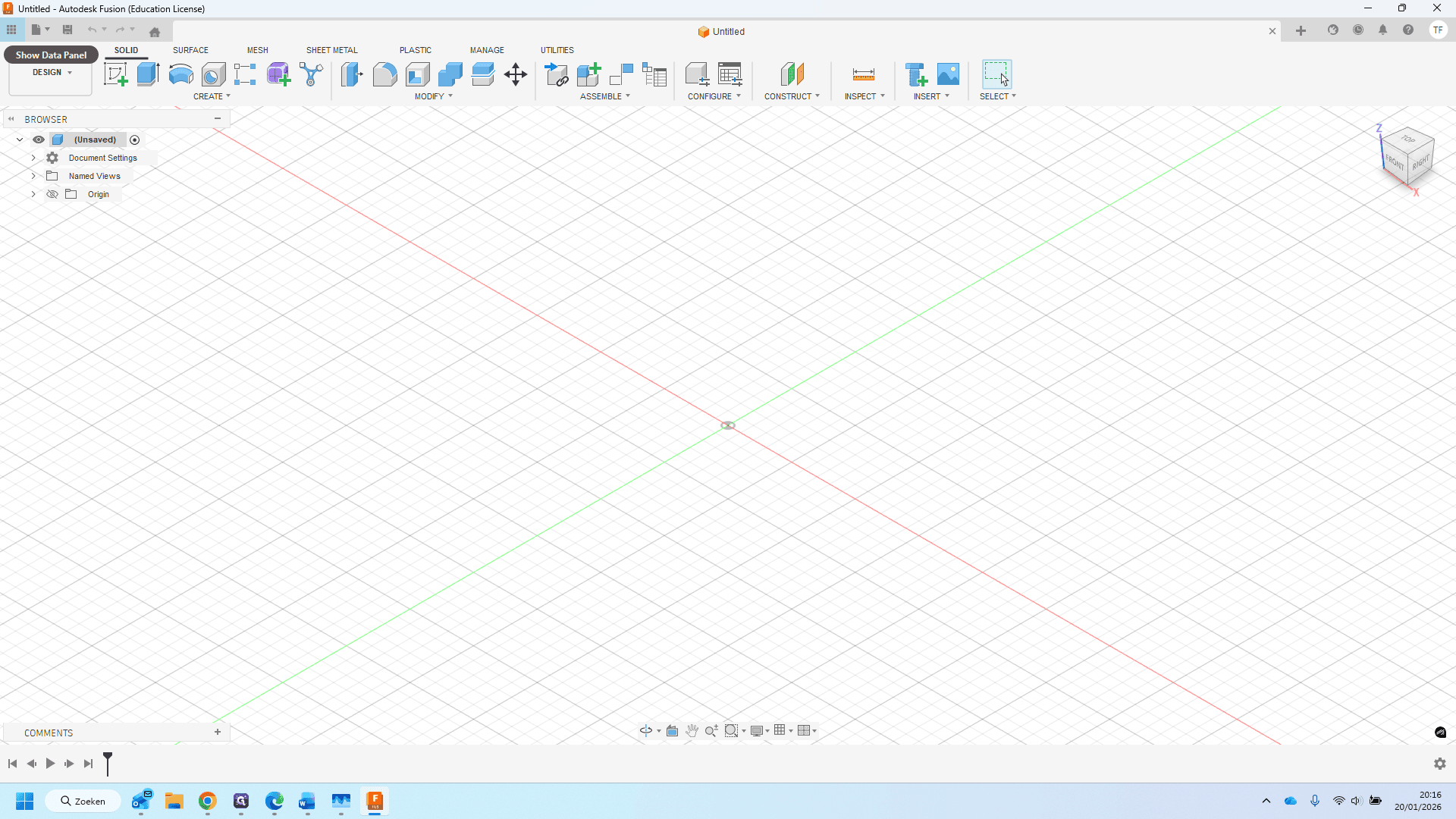This screenshot has width=1456, height=819.
Task: Activate the Unsaved component radio button
Action: (x=134, y=140)
